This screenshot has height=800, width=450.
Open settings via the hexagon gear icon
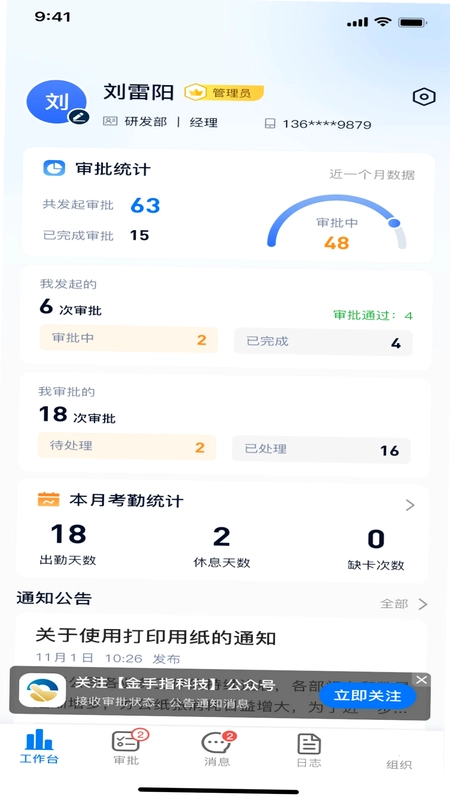point(423,97)
